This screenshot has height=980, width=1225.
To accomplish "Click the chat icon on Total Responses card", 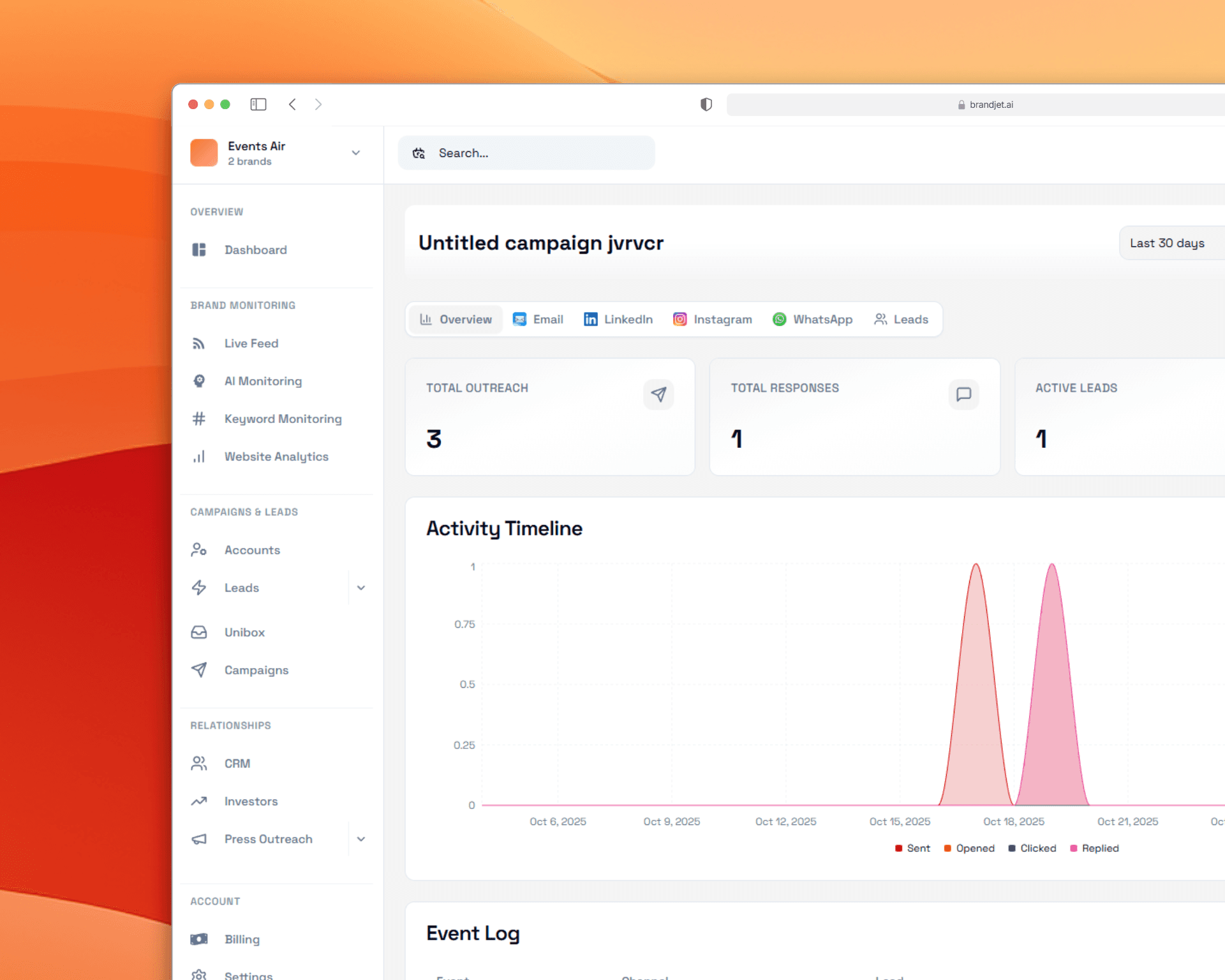I will click(x=963, y=394).
